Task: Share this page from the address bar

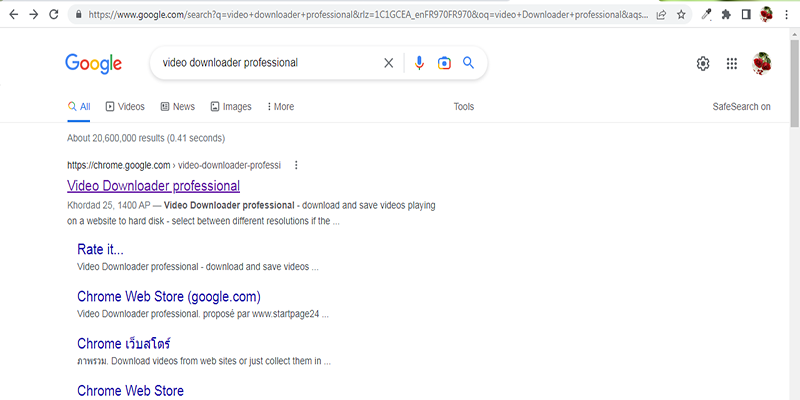Action: (x=661, y=15)
